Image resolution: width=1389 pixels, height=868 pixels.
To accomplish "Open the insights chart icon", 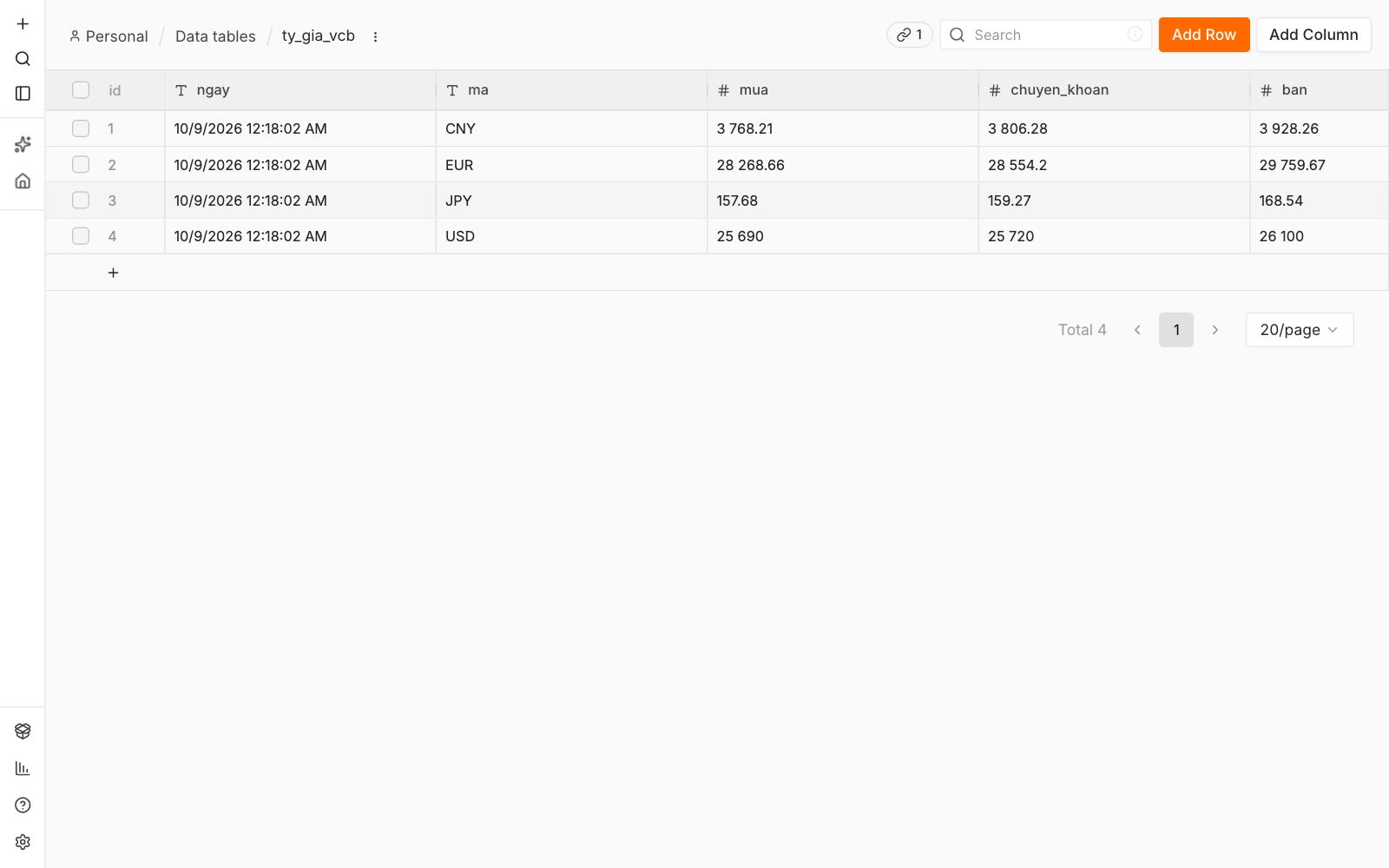I will [23, 768].
